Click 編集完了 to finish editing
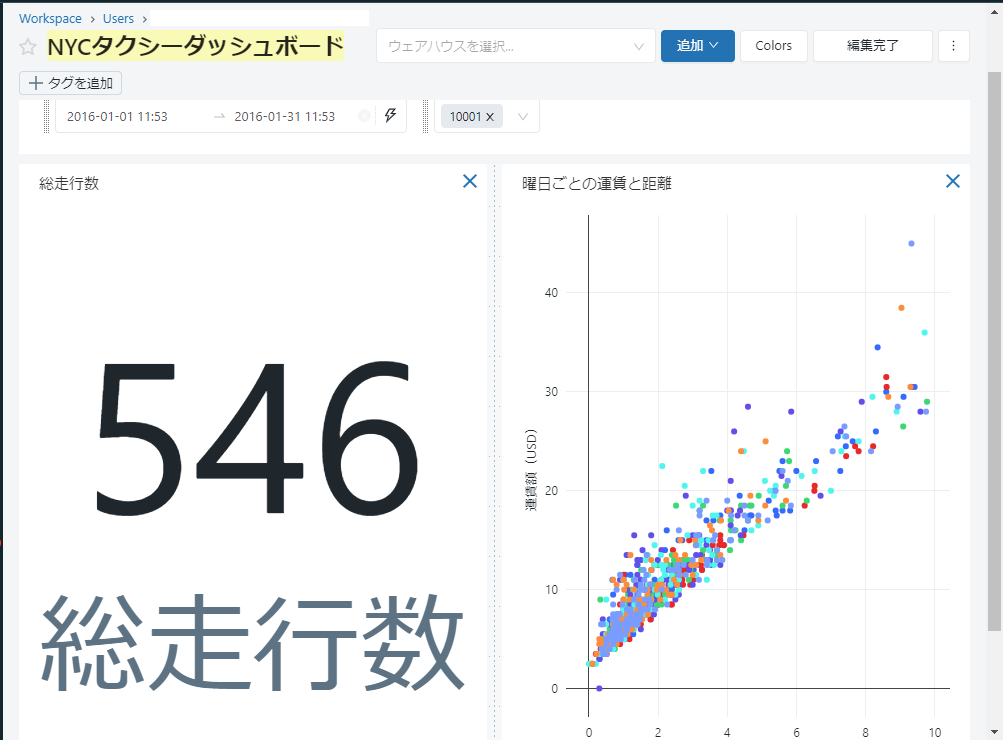Viewport: 1003px width, 740px height. coord(873,45)
